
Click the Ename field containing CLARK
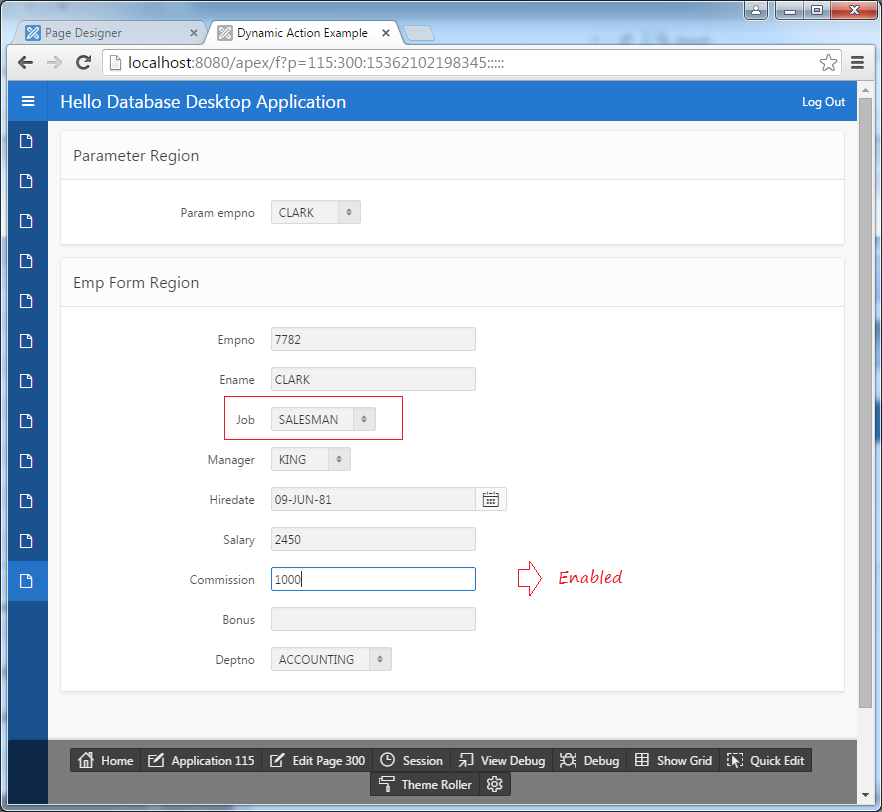point(373,379)
